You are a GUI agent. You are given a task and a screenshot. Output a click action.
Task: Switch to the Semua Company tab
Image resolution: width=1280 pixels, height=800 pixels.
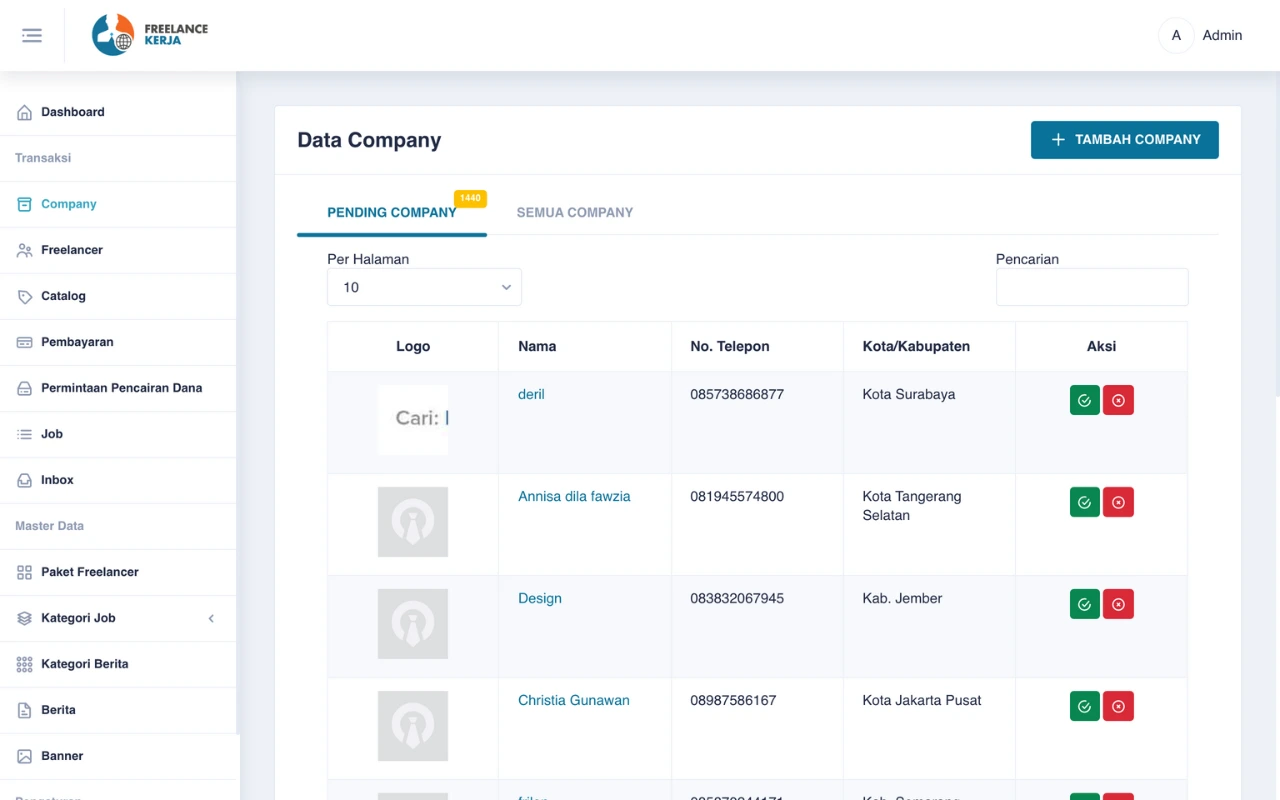(x=574, y=212)
